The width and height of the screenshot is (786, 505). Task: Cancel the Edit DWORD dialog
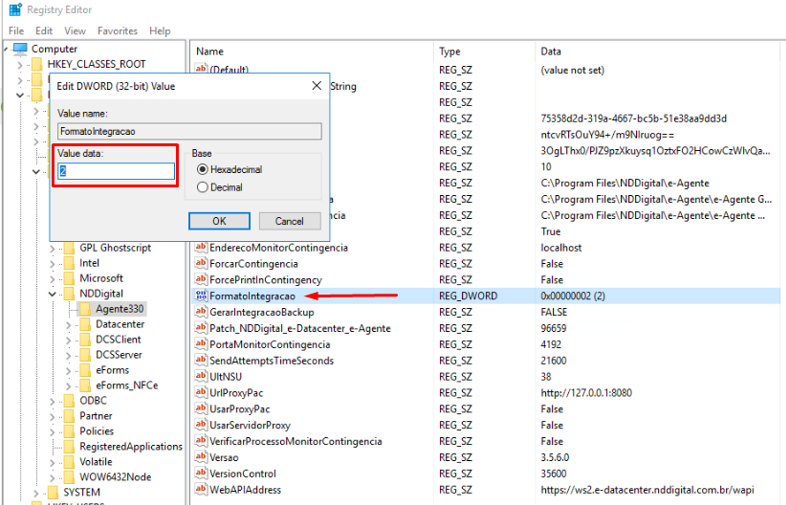click(289, 221)
